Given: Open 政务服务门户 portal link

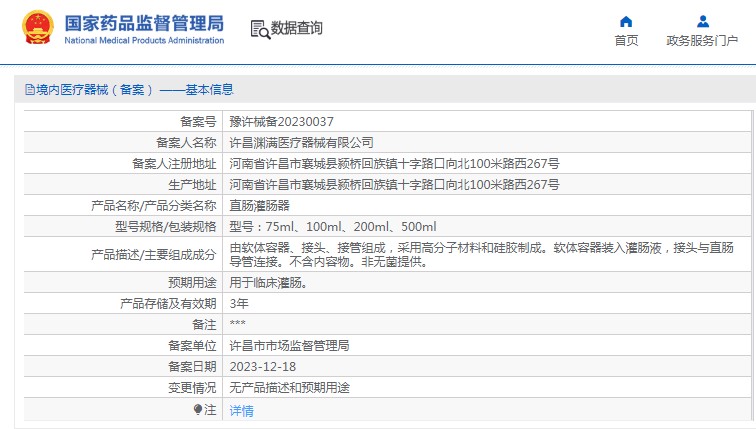Looking at the screenshot, I should pyautogui.click(x=702, y=40).
